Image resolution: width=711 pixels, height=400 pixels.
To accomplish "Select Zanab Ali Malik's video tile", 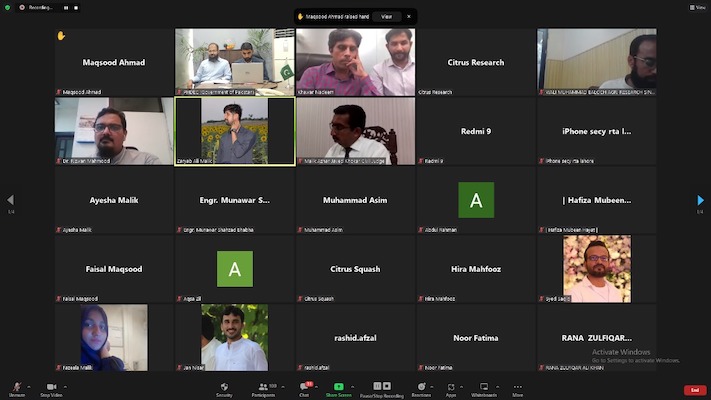I will [x=235, y=131].
